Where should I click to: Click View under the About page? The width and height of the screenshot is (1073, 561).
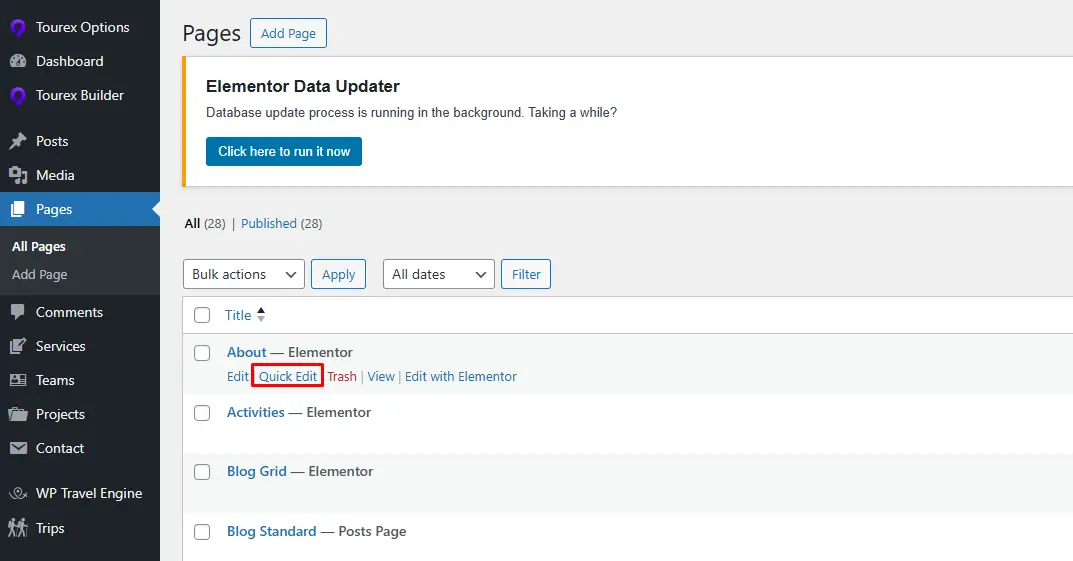pyautogui.click(x=381, y=377)
